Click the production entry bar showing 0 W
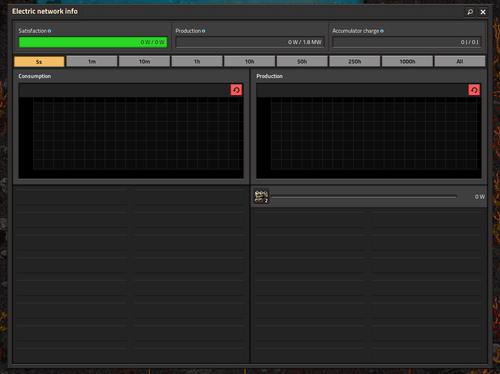Image resolution: width=500 pixels, height=374 pixels. (x=364, y=197)
